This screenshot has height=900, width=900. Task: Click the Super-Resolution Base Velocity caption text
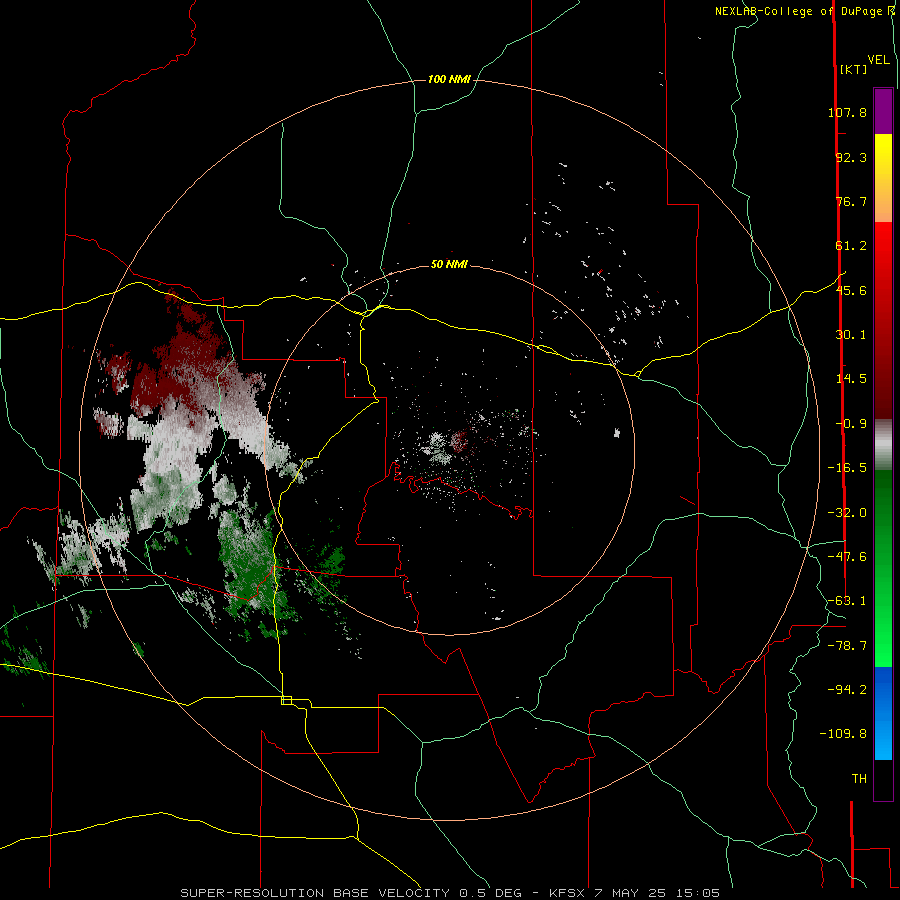[x=450, y=893]
